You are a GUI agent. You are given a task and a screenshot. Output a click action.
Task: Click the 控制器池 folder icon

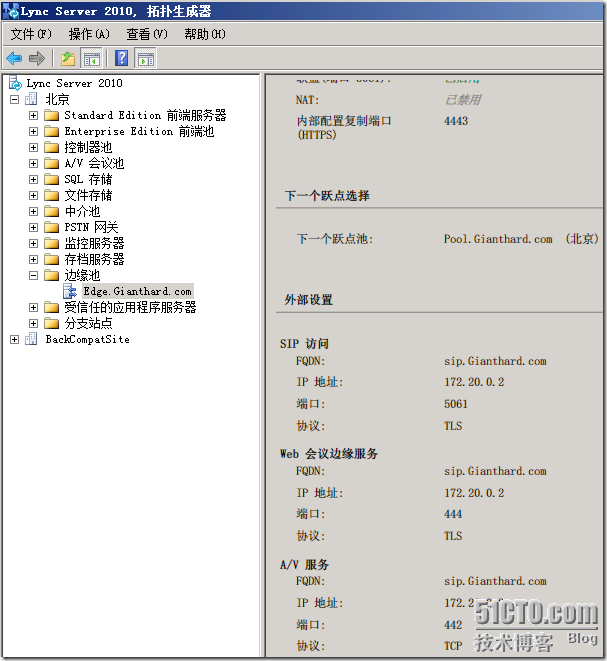51,147
